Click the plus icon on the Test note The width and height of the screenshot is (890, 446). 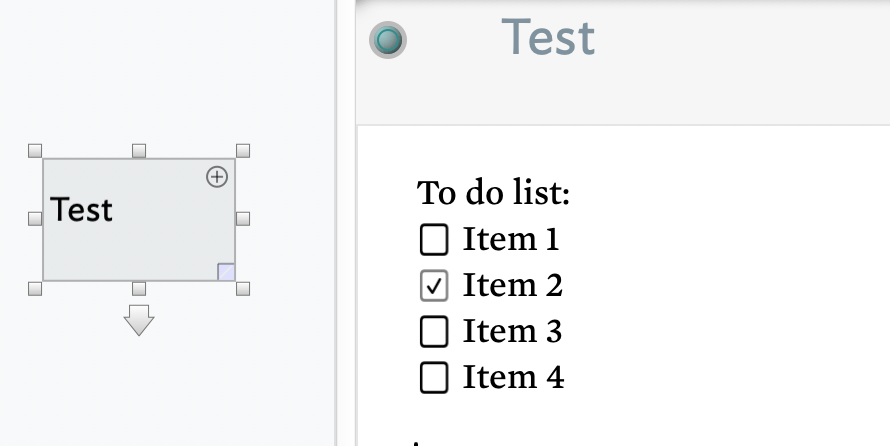pos(217,177)
